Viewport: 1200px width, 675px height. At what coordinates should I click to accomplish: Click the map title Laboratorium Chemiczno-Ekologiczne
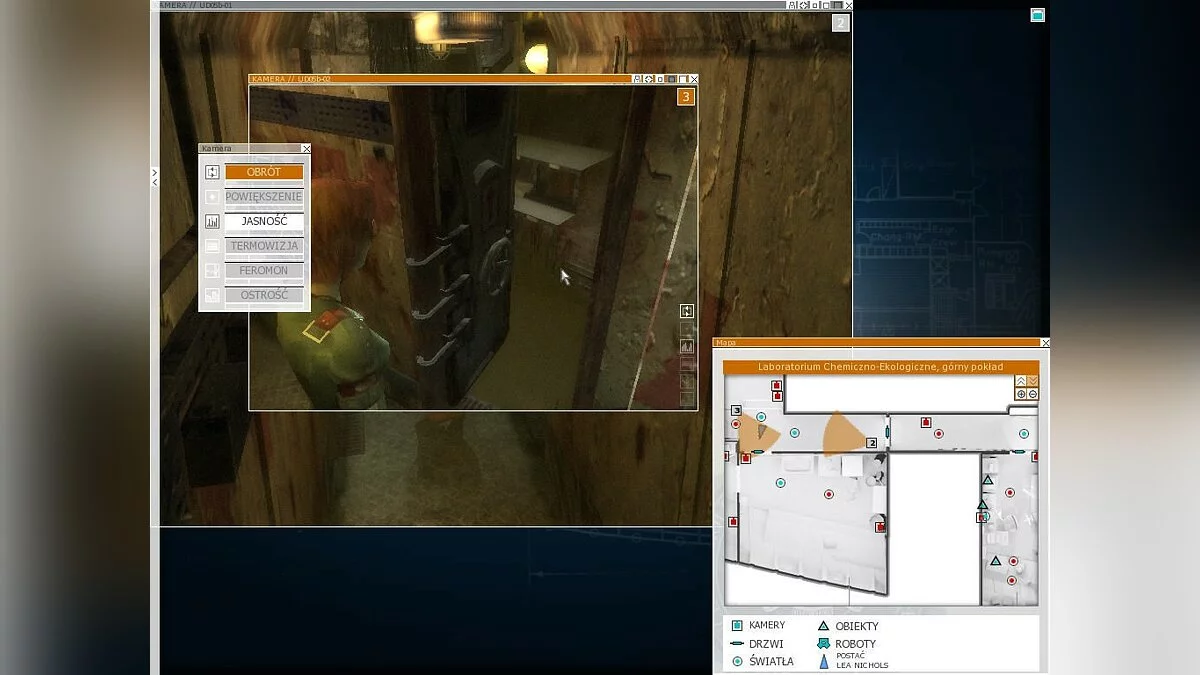880,367
